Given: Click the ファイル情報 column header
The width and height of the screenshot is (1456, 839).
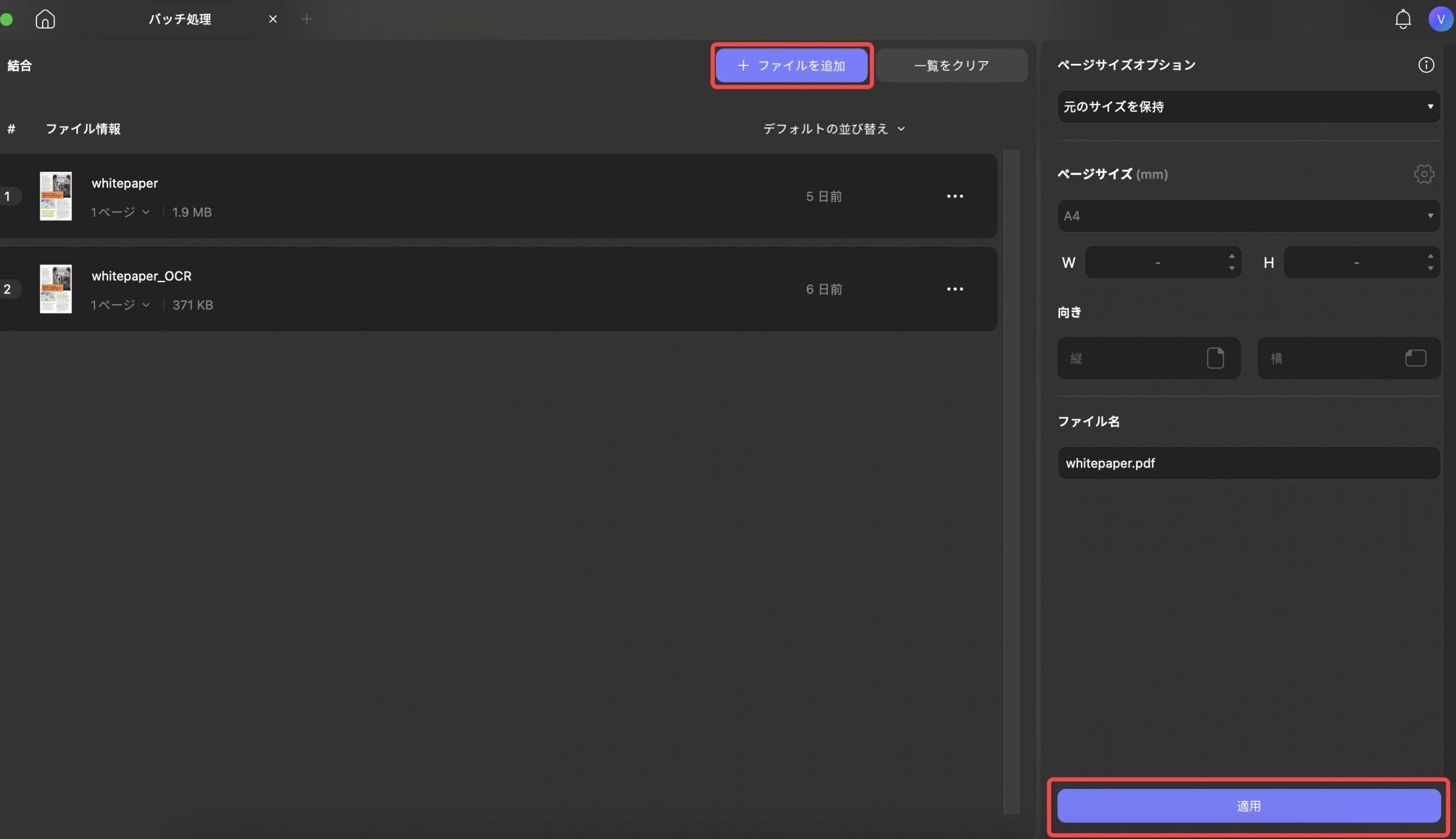Looking at the screenshot, I should click(83, 129).
